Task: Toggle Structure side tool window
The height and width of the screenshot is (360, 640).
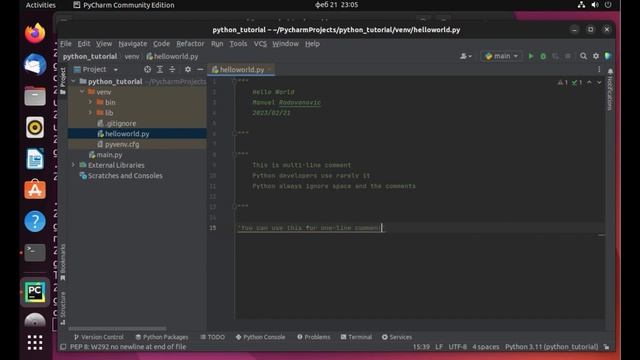Action: pos(63,308)
